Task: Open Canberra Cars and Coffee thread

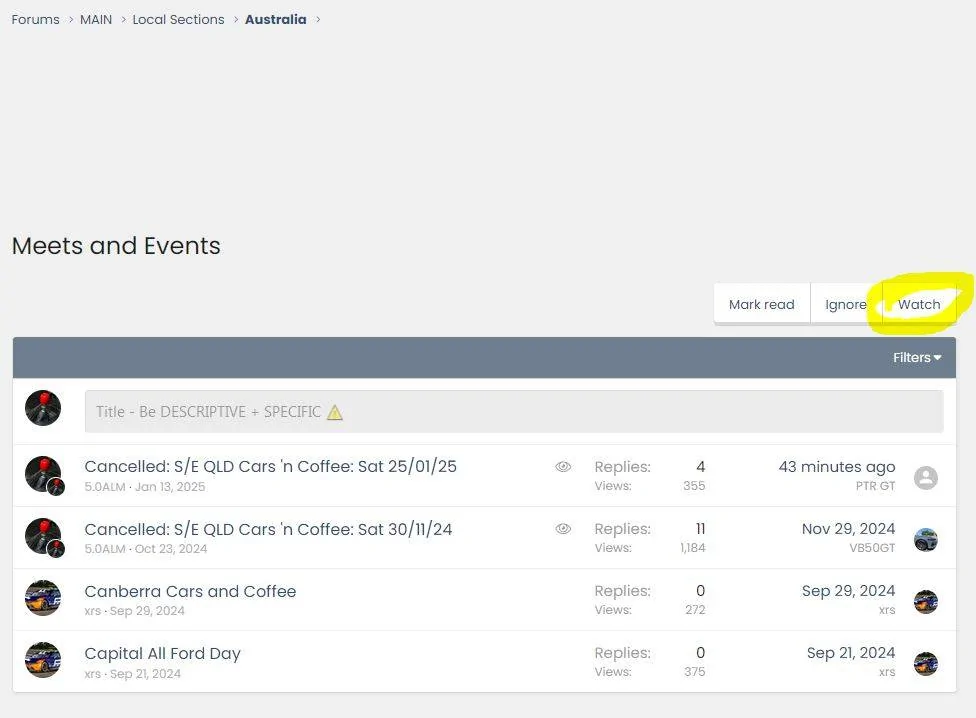Action: coord(190,591)
